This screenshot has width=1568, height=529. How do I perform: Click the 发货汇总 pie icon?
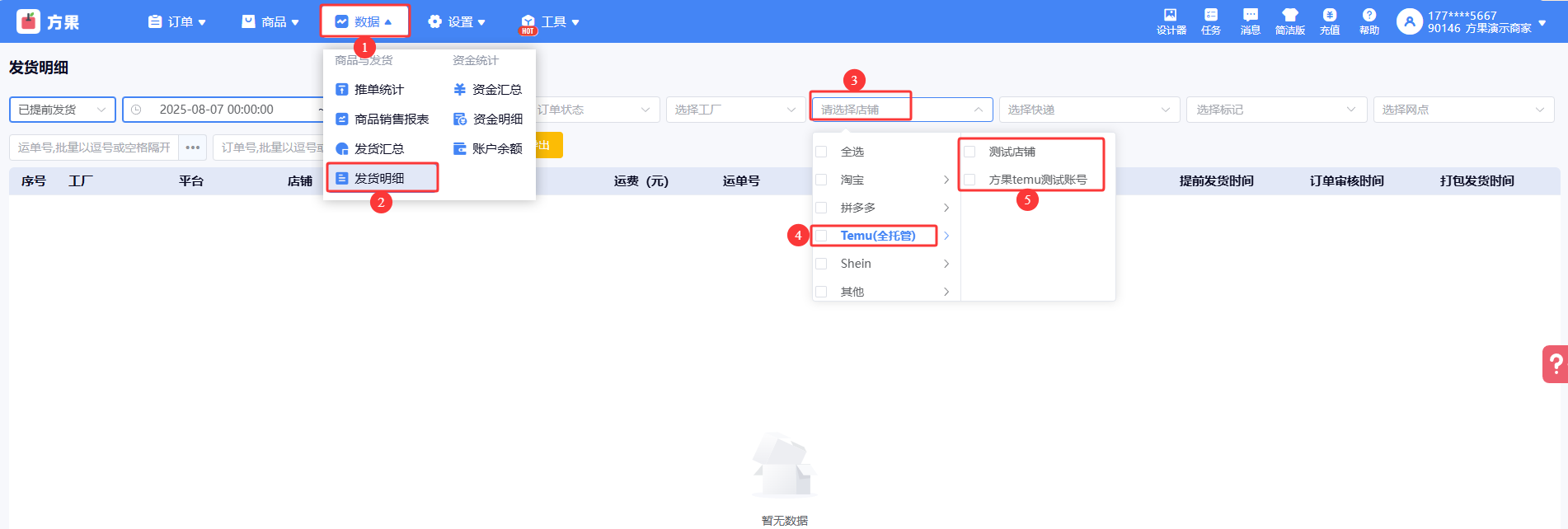point(341,149)
